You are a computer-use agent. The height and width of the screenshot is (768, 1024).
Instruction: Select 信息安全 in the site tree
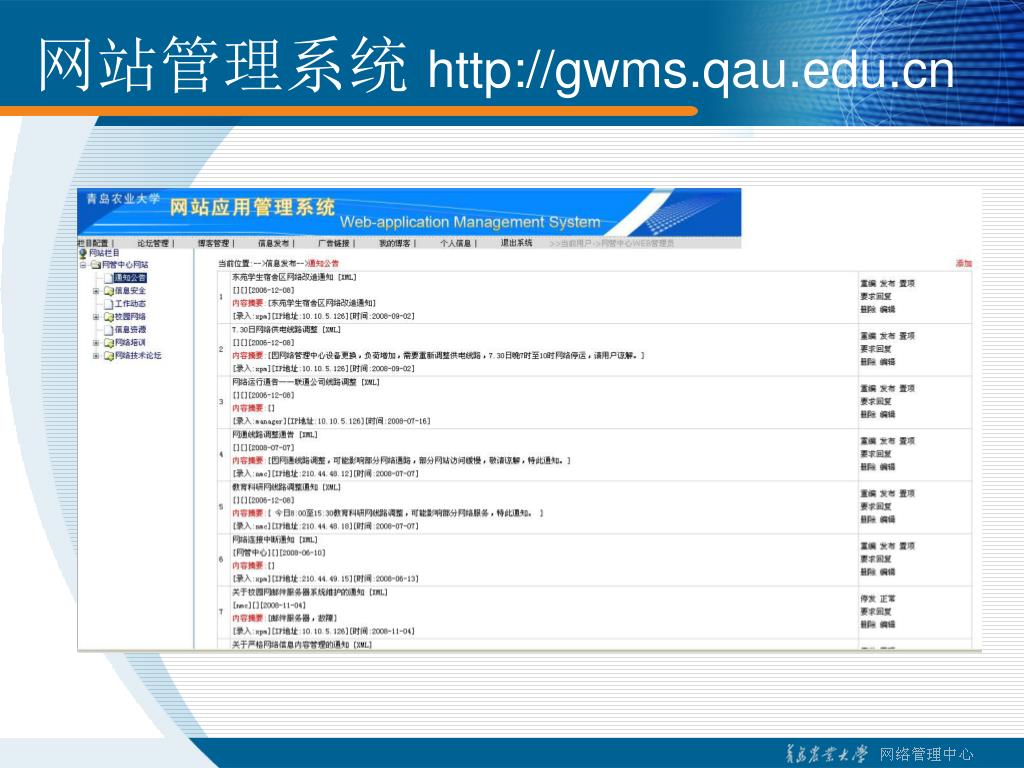(130, 291)
